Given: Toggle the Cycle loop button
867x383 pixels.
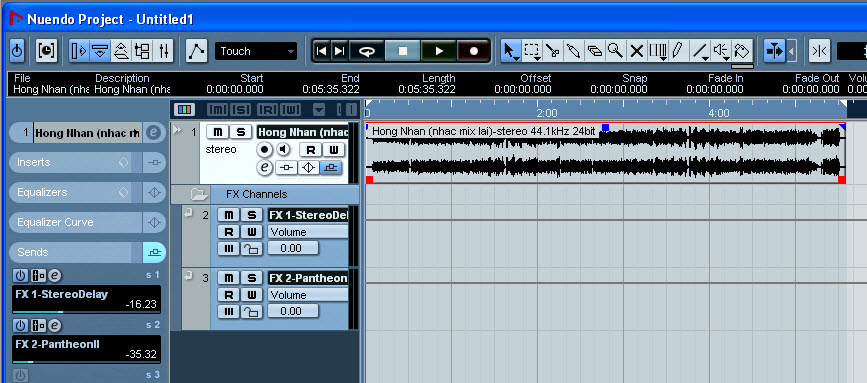Looking at the screenshot, I should pyautogui.click(x=367, y=51).
